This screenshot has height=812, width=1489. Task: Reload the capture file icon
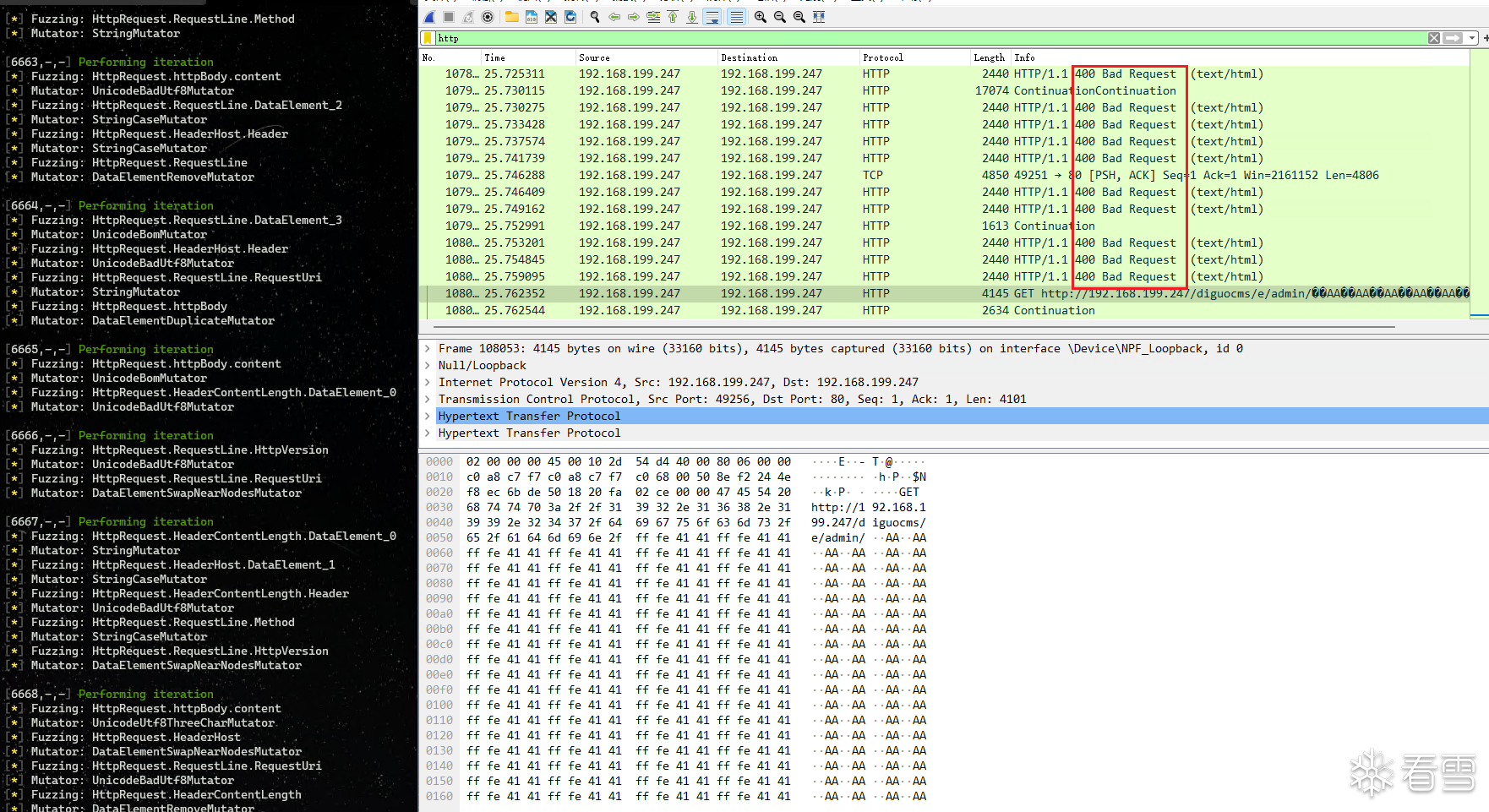pyautogui.click(x=570, y=17)
